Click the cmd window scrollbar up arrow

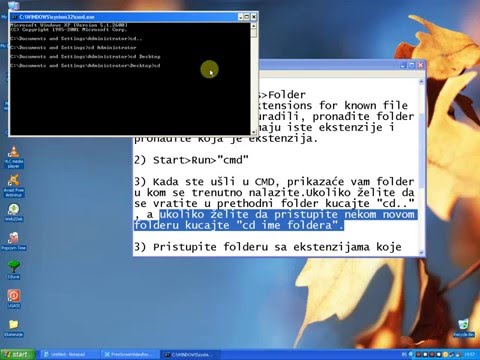254,26
